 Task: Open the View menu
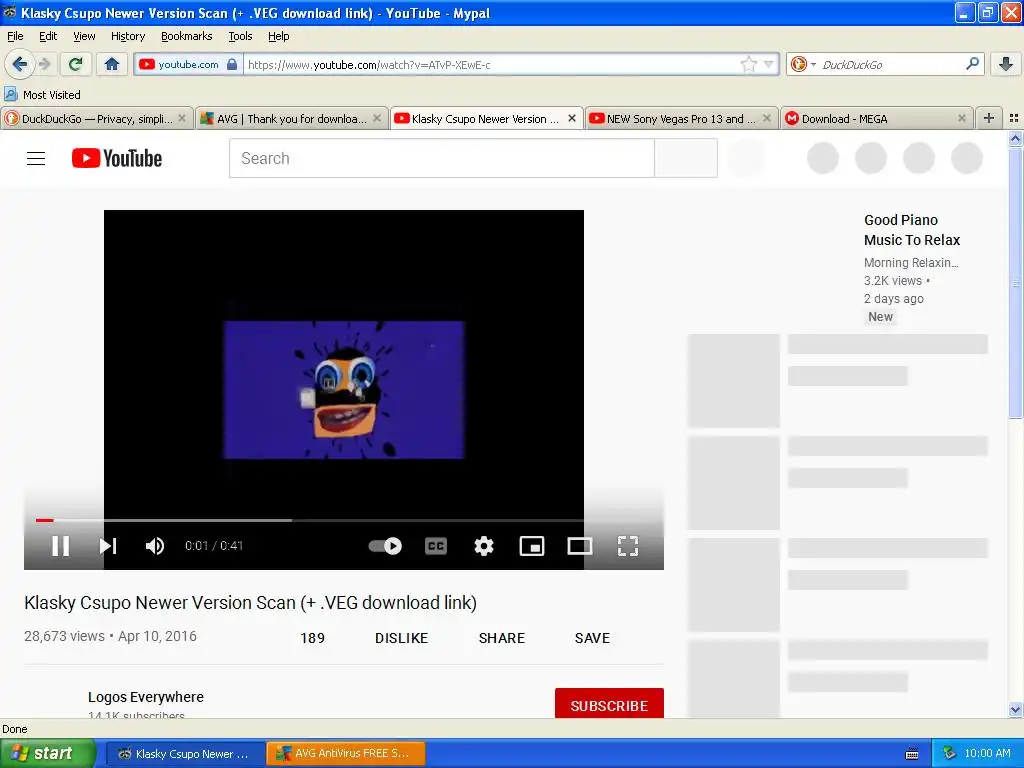84,36
